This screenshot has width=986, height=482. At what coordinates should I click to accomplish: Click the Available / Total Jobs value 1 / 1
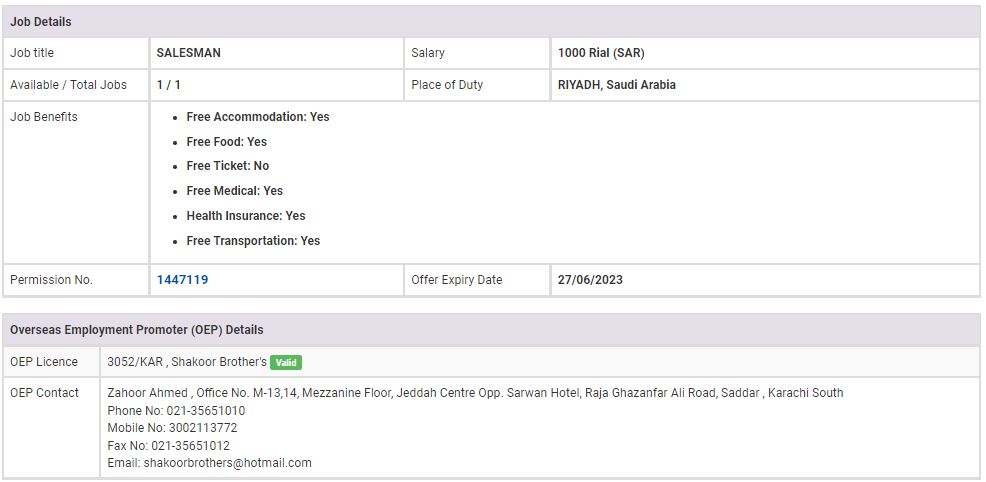[x=167, y=85]
